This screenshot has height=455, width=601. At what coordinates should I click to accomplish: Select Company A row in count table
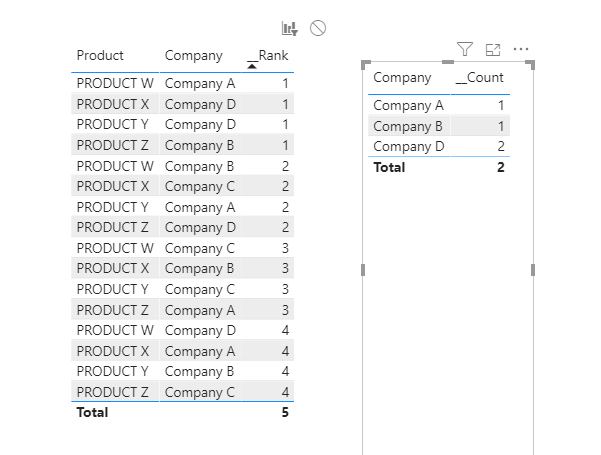point(439,105)
